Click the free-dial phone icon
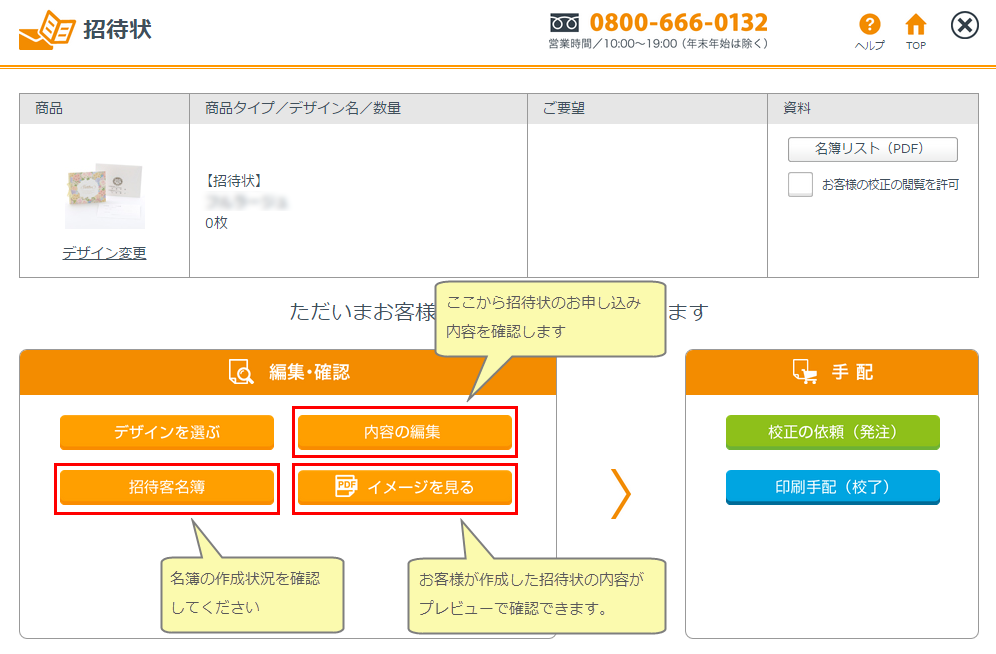 (565, 23)
